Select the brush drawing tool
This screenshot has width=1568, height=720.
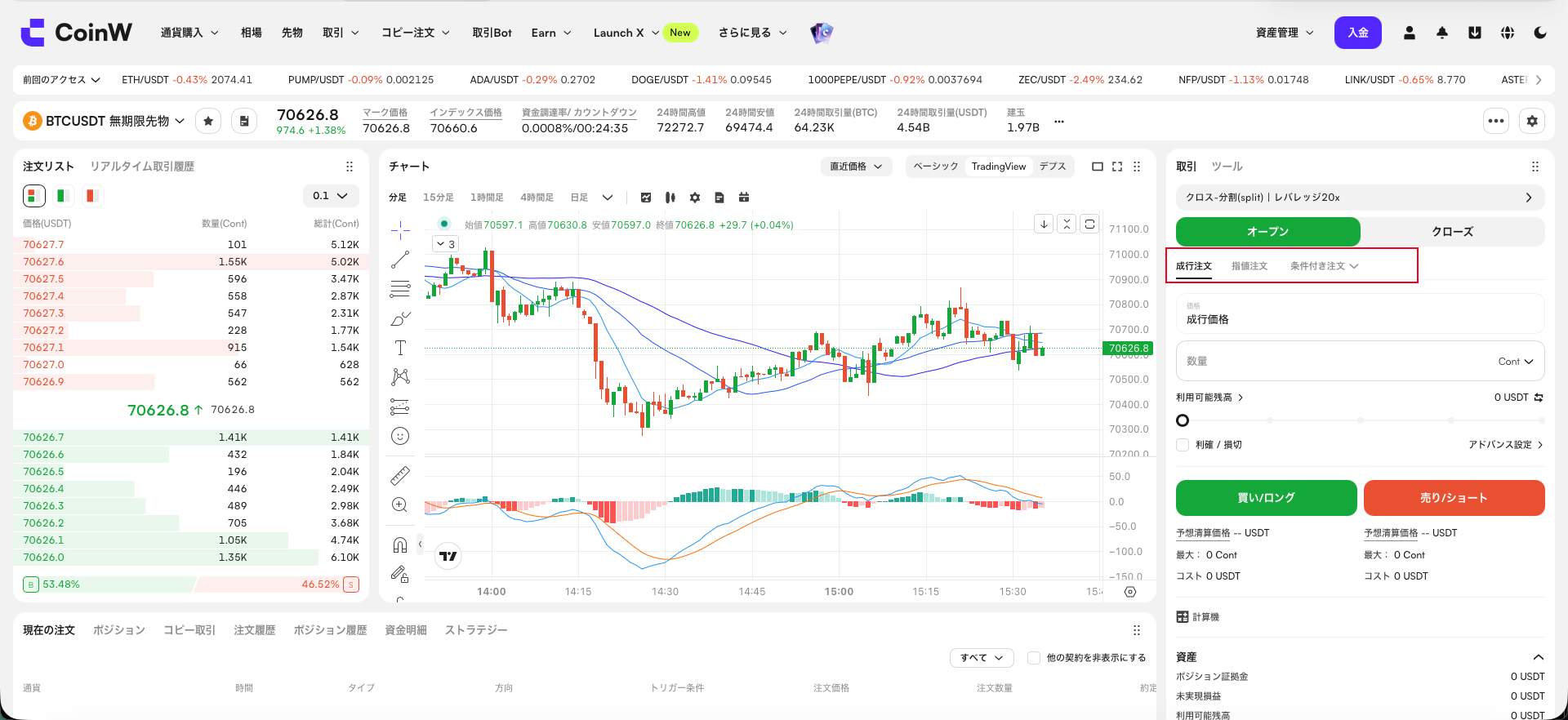click(x=400, y=318)
